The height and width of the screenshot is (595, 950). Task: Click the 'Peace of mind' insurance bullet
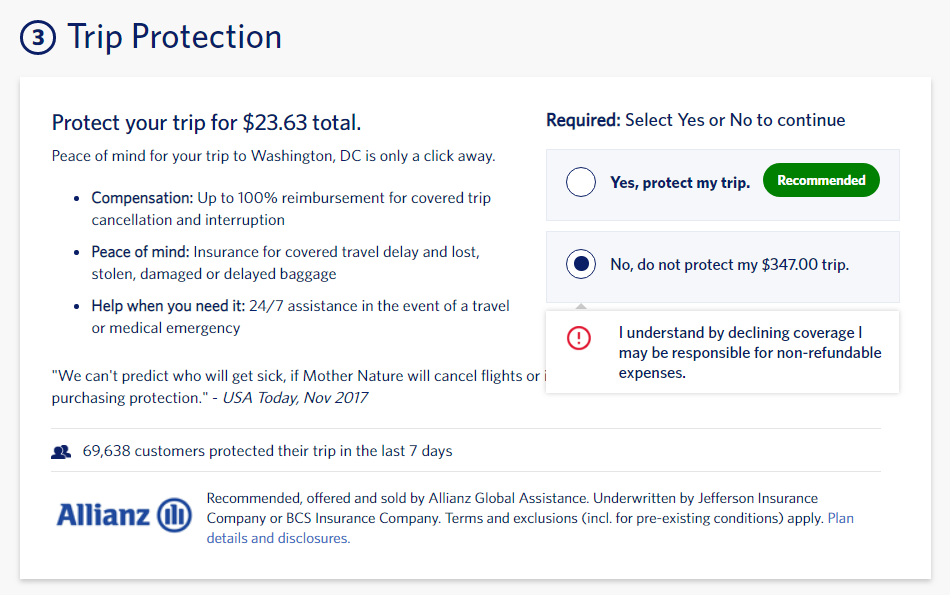coord(285,263)
